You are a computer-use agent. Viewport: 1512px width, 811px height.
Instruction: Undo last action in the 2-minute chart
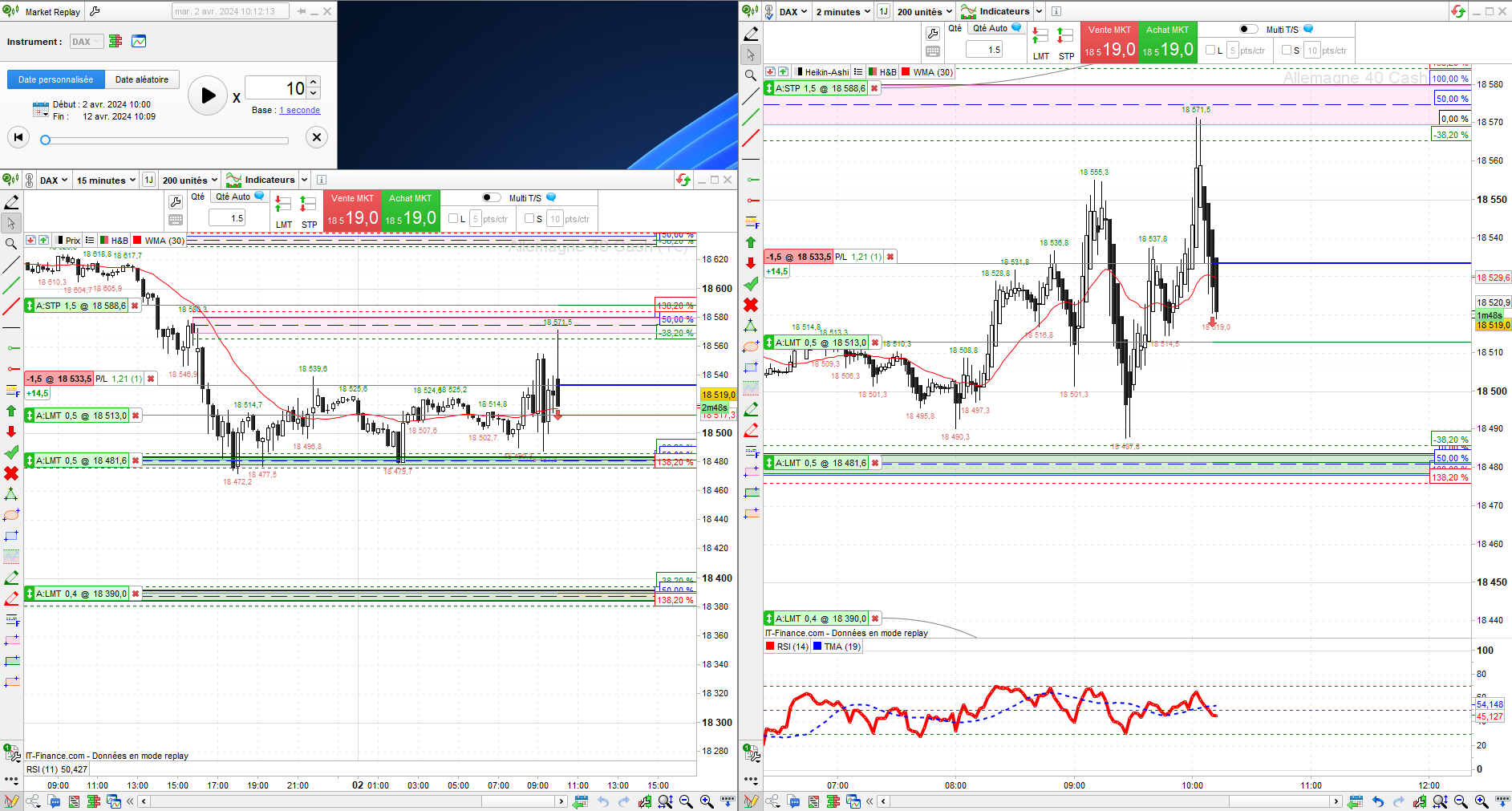1378,801
